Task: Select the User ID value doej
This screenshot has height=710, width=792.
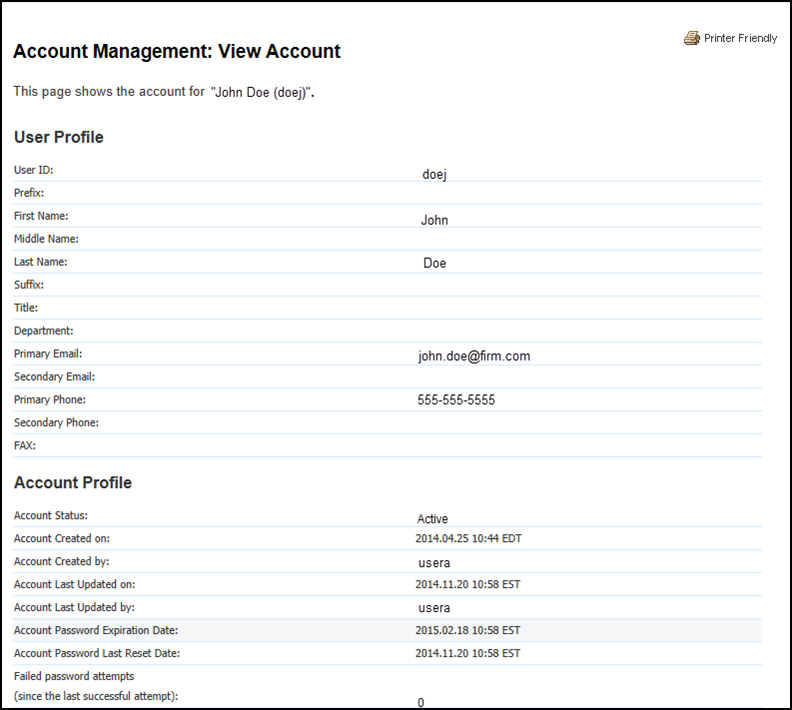Action: tap(434, 174)
